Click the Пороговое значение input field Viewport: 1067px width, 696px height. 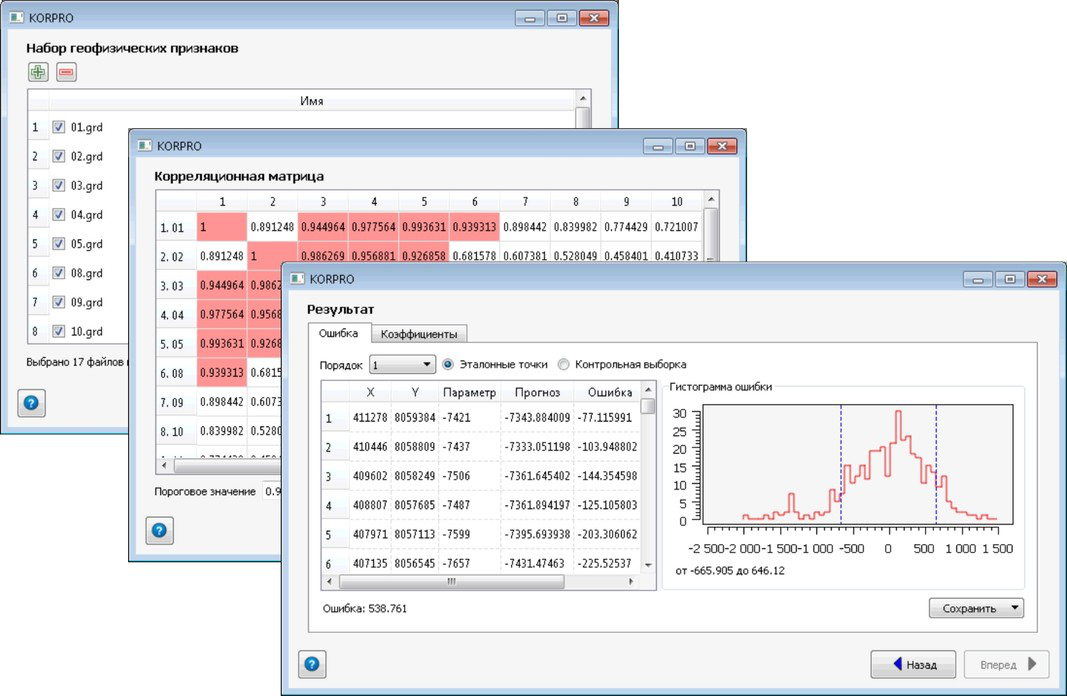(272, 492)
